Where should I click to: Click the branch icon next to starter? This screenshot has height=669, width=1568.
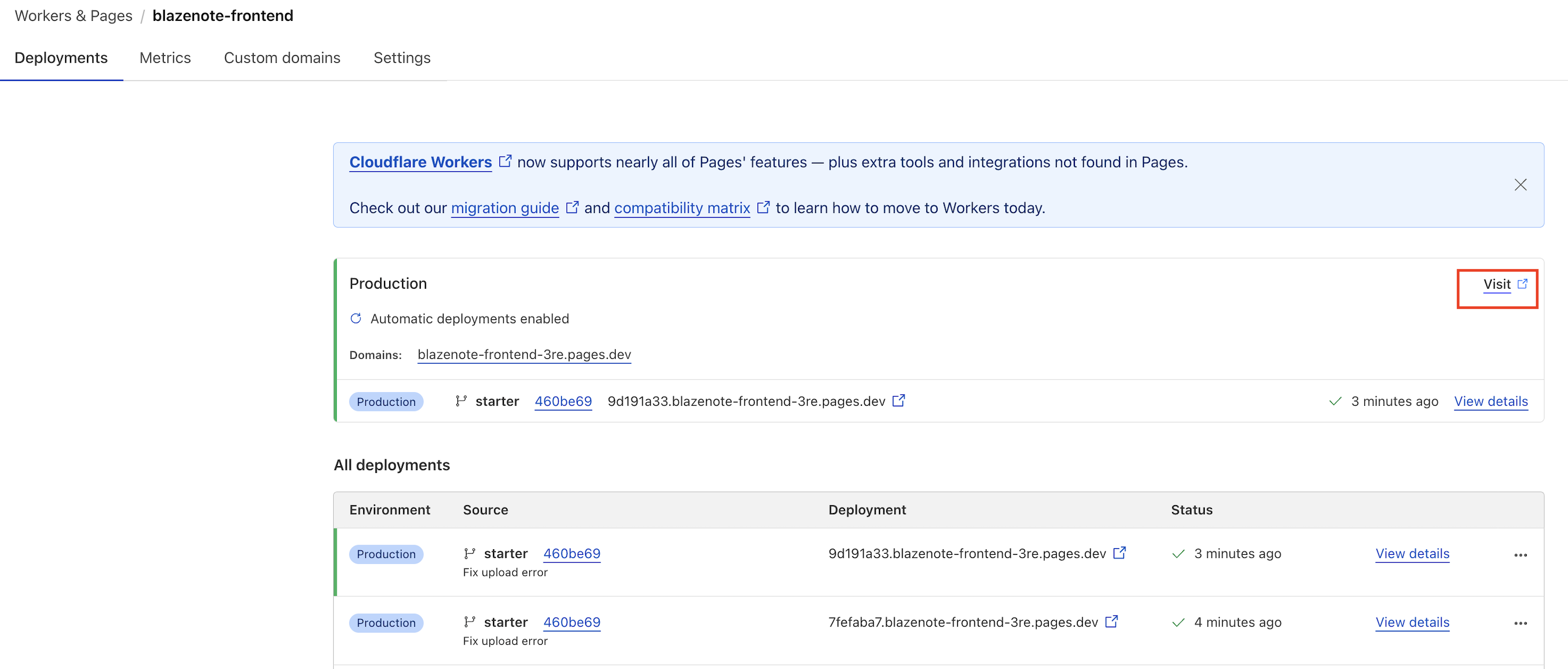point(461,401)
